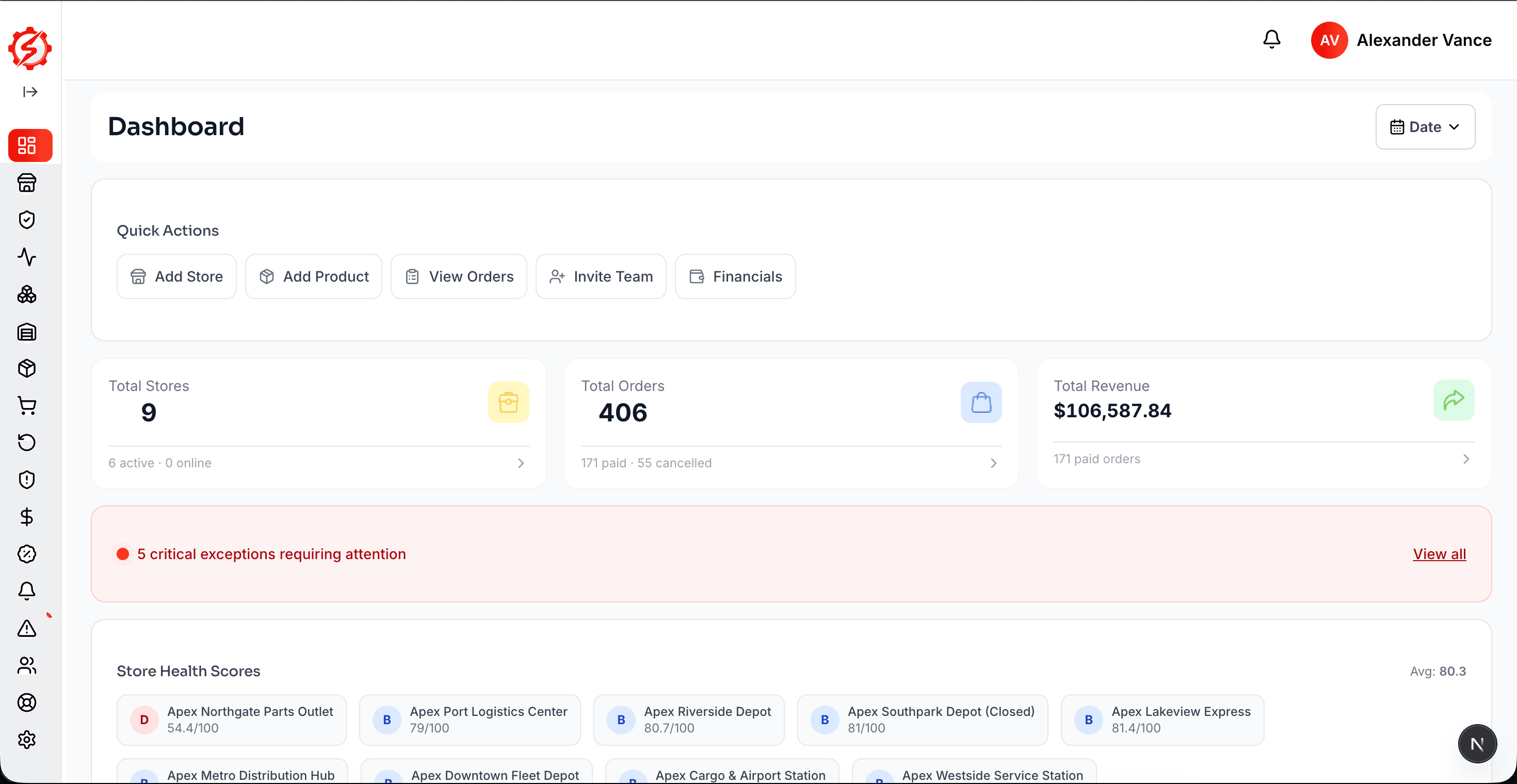This screenshot has width=1517, height=784.
Task: Select Apex Port Logistics Center health card
Action: (x=470, y=720)
